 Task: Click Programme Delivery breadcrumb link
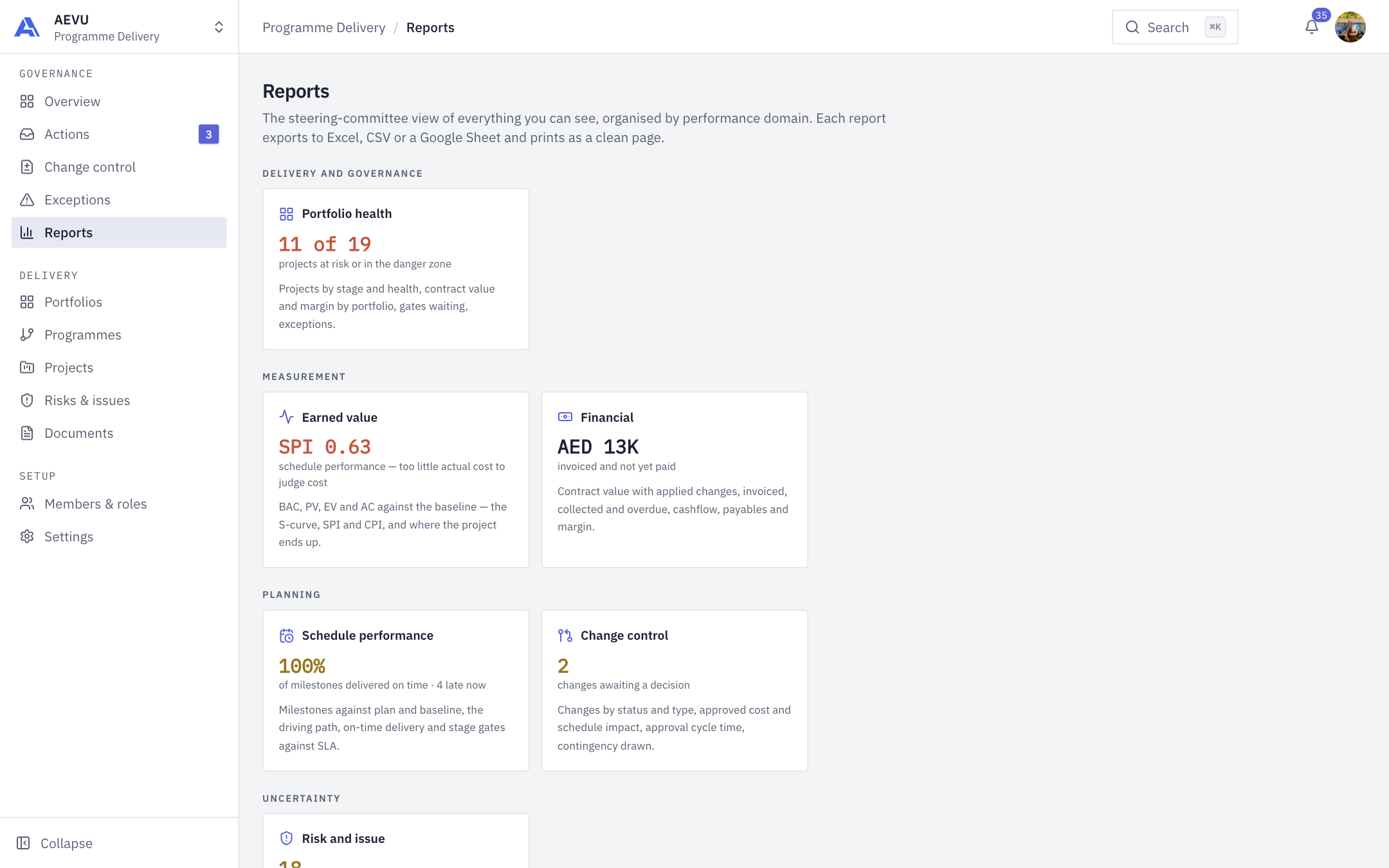pos(323,28)
